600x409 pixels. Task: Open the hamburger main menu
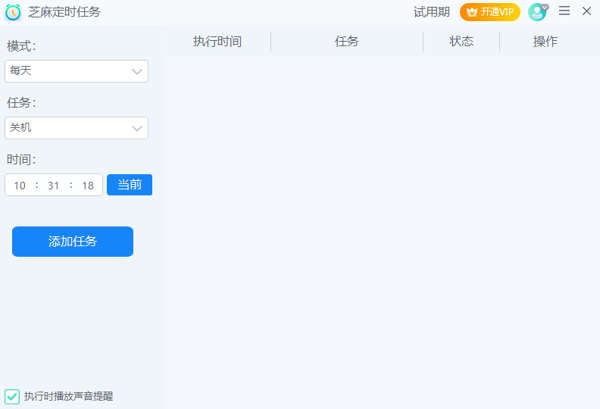click(x=565, y=11)
